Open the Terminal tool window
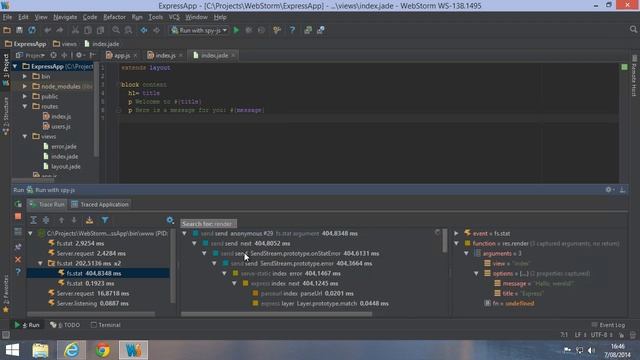 point(105,325)
